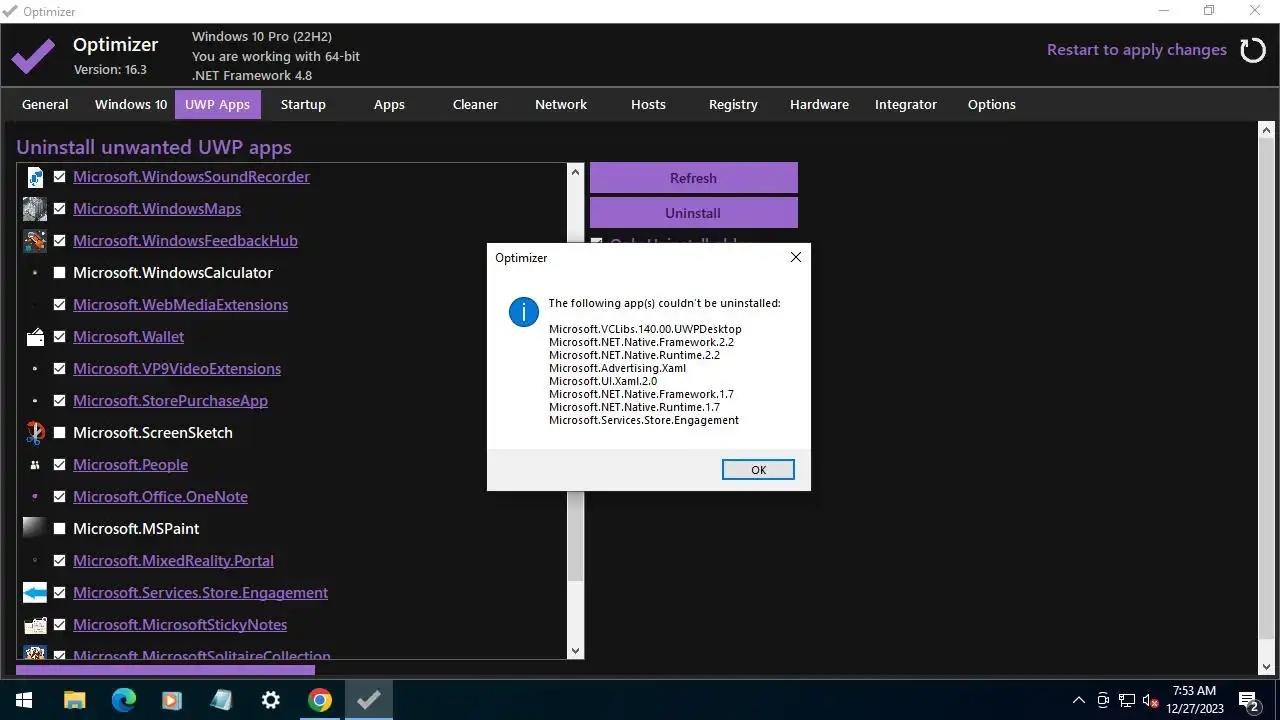Check the Microsoft.WindowsCalculator checkbox
Viewport: 1280px width, 720px height.
point(60,273)
